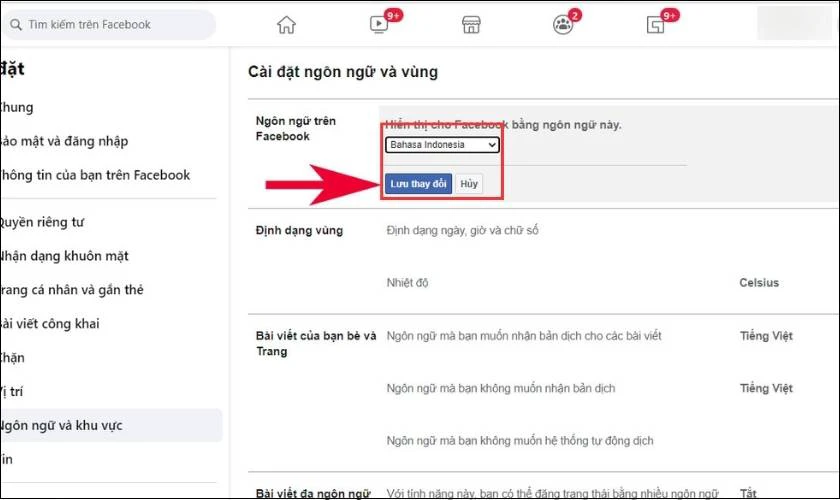Click the Hủy cancel button
This screenshot has height=500, width=840.
pyautogui.click(x=469, y=184)
